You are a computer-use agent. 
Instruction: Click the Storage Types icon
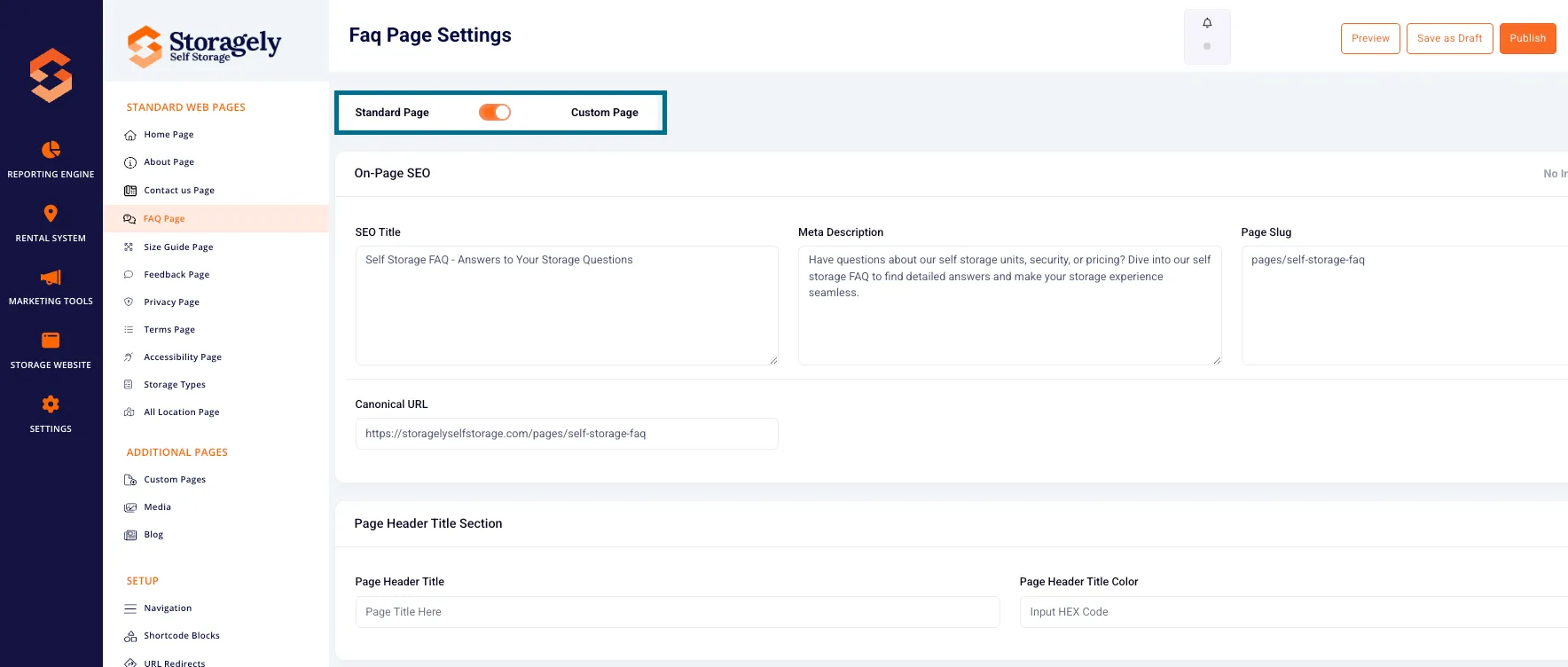(x=129, y=385)
